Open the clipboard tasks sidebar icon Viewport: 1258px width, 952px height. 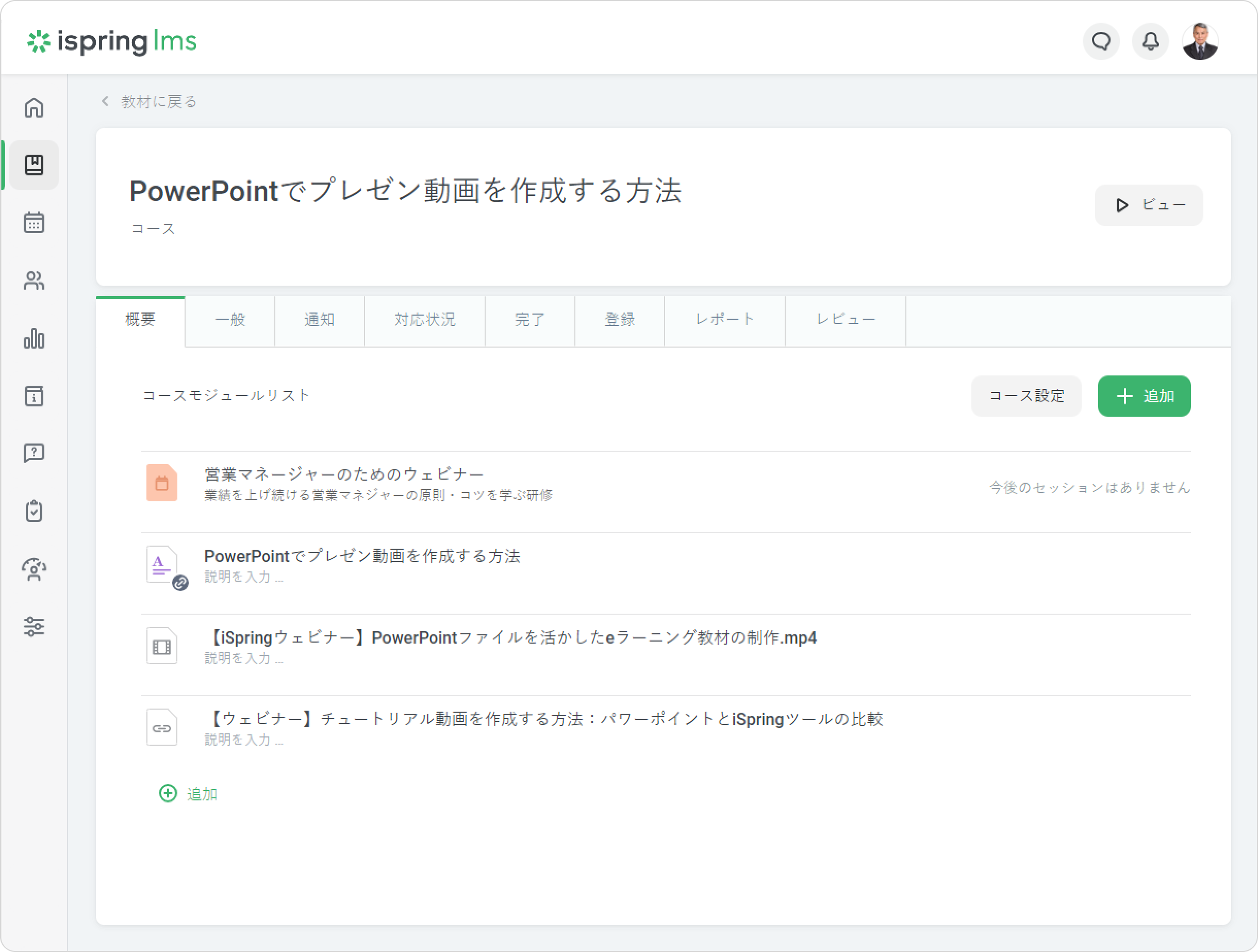pos(34,511)
